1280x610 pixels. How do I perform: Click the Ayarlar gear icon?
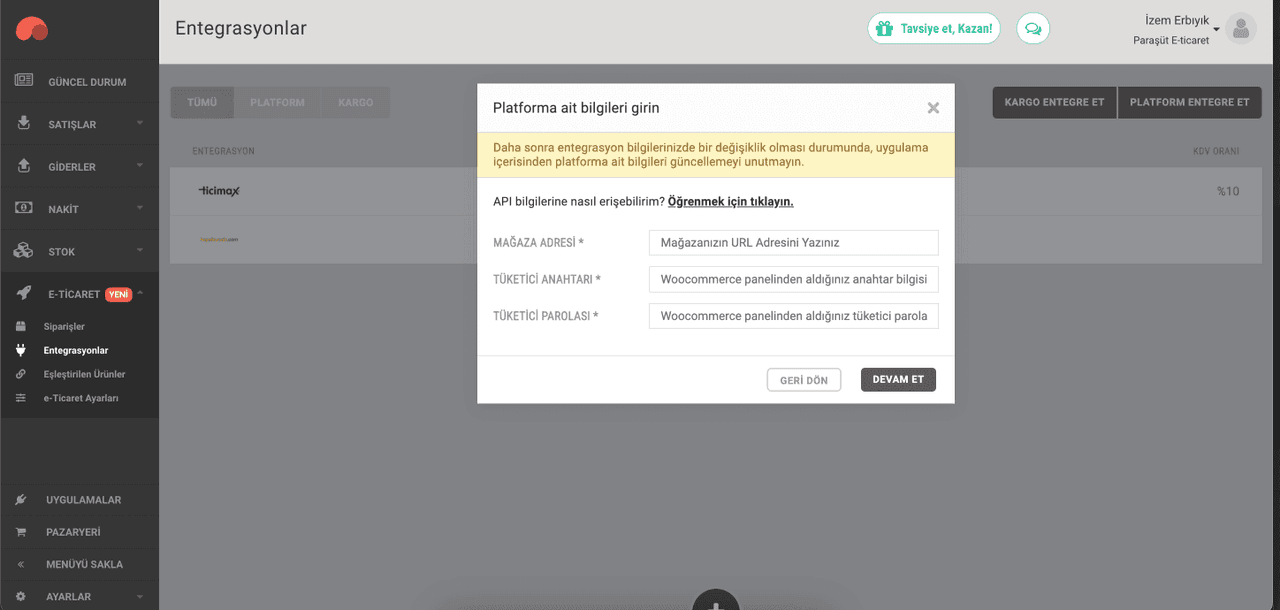click(21, 596)
